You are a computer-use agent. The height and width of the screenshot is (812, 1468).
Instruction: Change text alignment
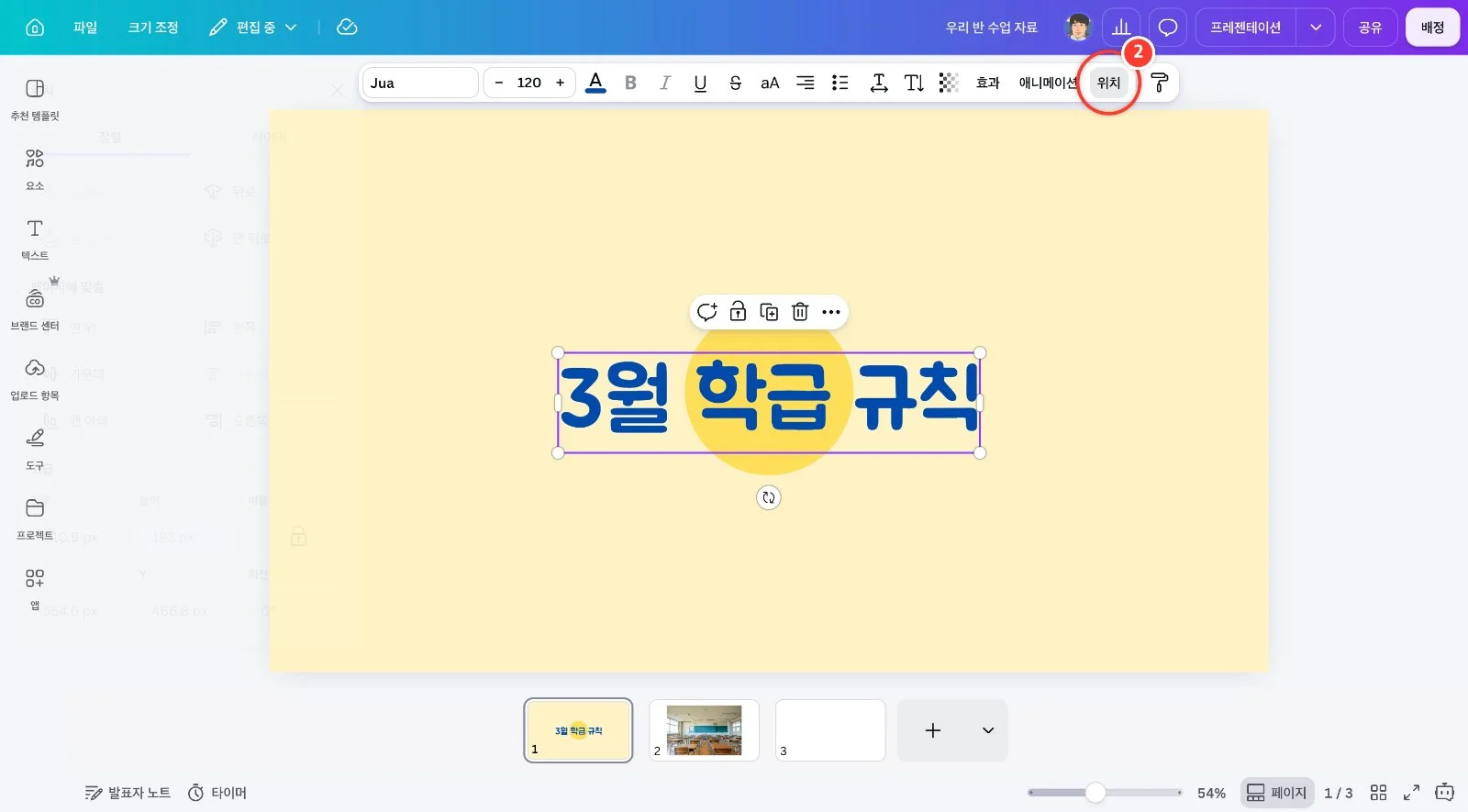tap(805, 83)
